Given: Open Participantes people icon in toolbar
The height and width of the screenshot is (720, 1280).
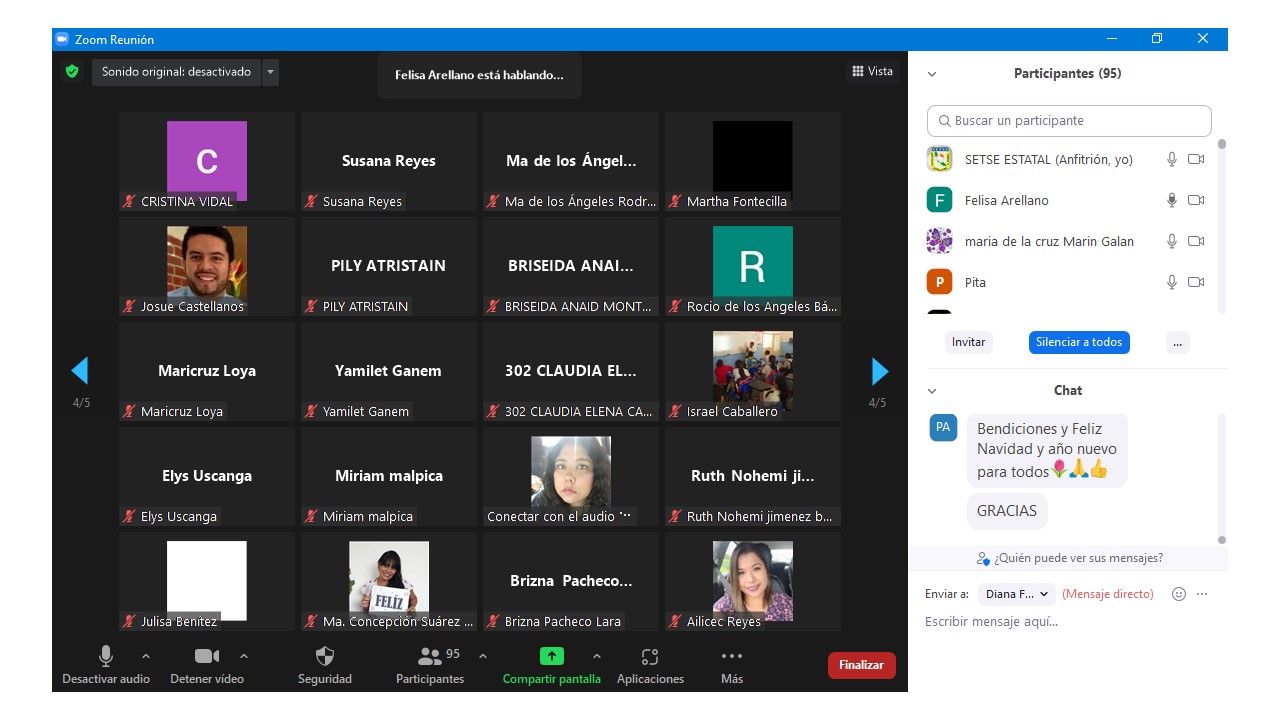Looking at the screenshot, I should [x=430, y=656].
